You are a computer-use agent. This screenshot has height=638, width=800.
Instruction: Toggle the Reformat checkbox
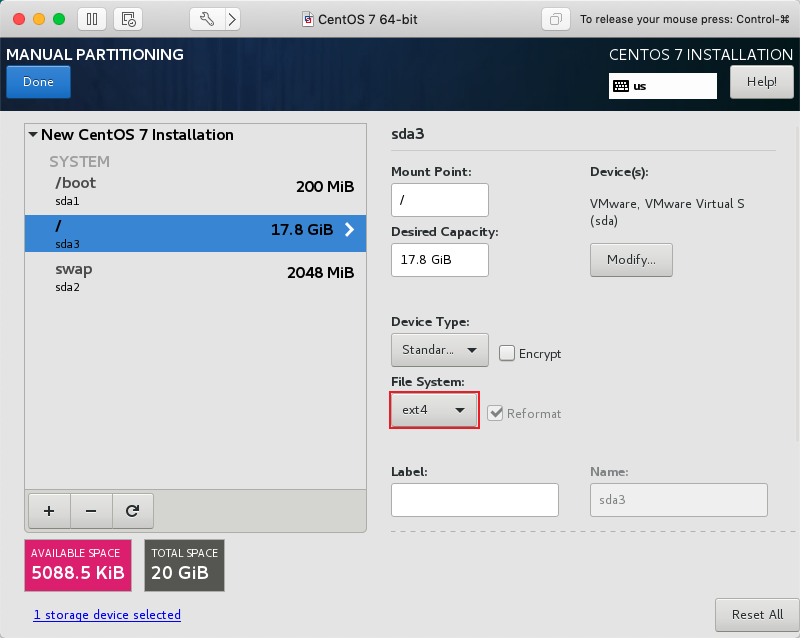[x=495, y=413]
